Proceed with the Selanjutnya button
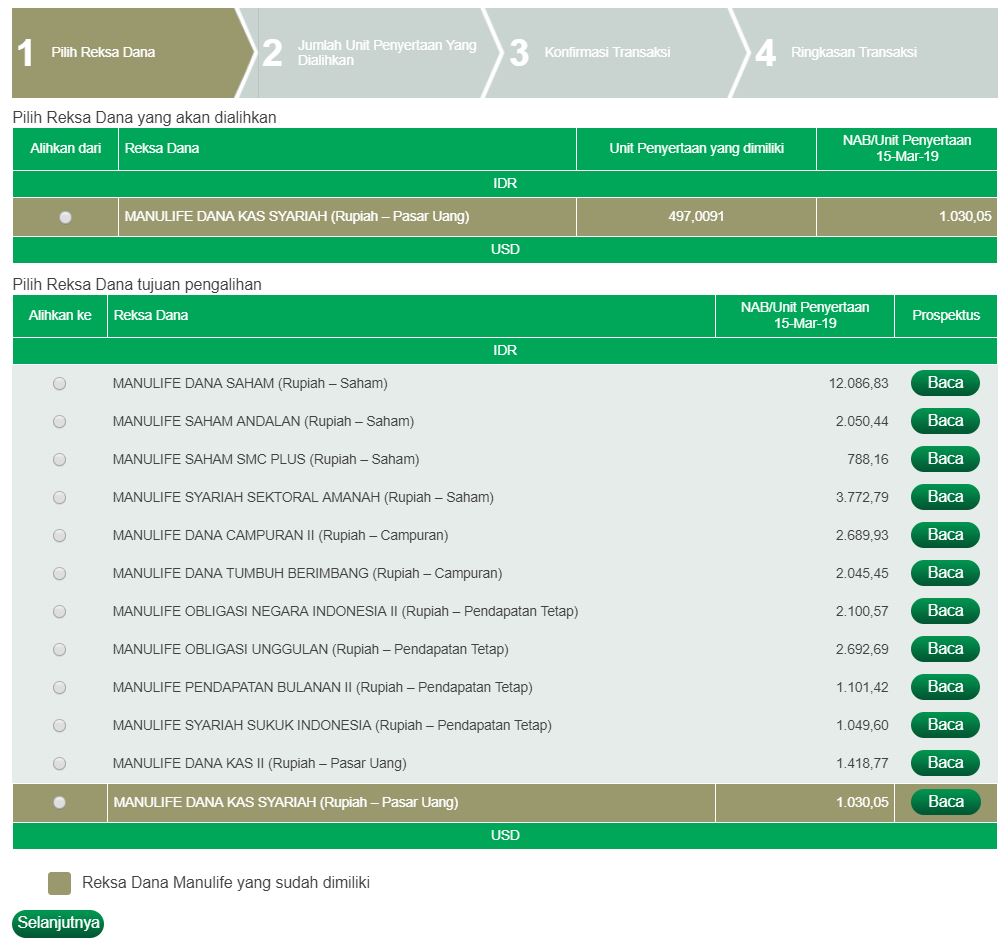This screenshot has height=948, width=1008. tap(58, 923)
